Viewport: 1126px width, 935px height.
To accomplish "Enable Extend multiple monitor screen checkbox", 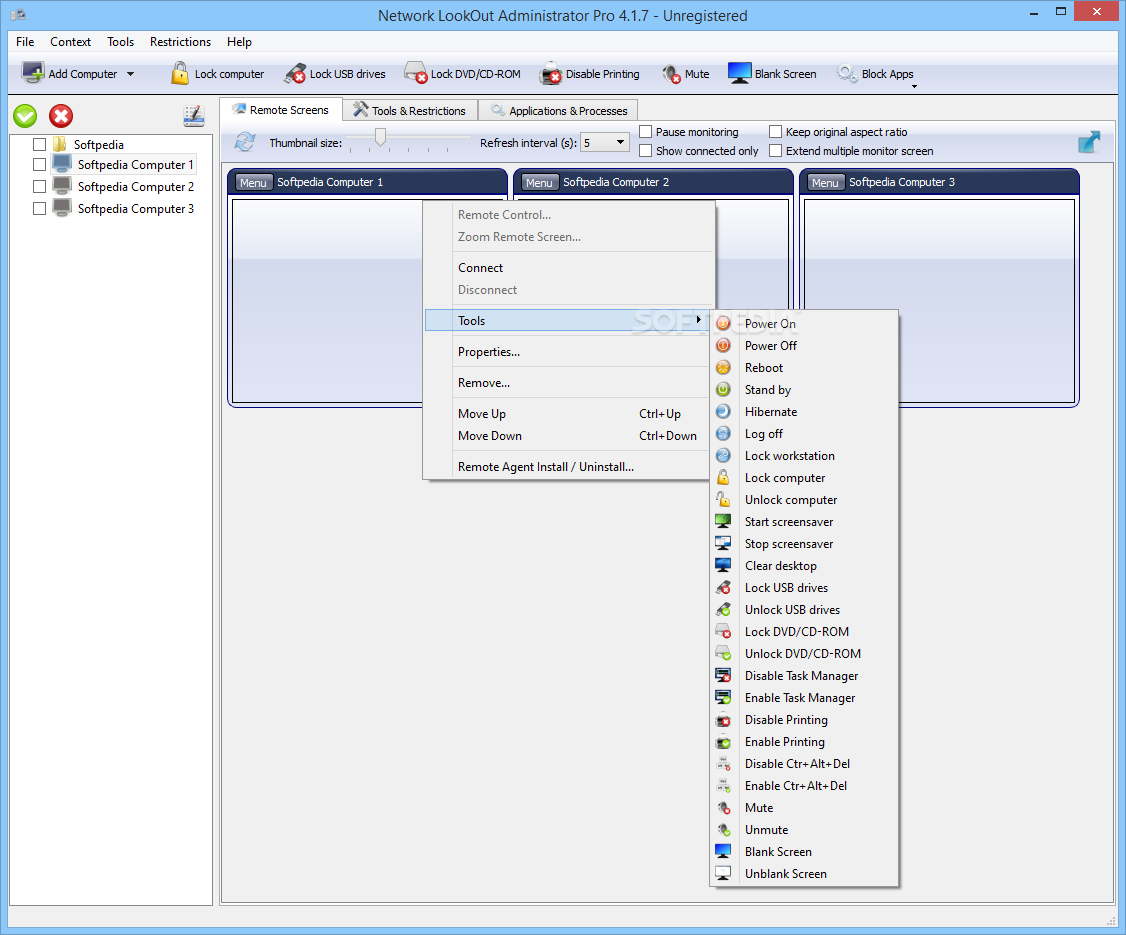I will coord(776,151).
